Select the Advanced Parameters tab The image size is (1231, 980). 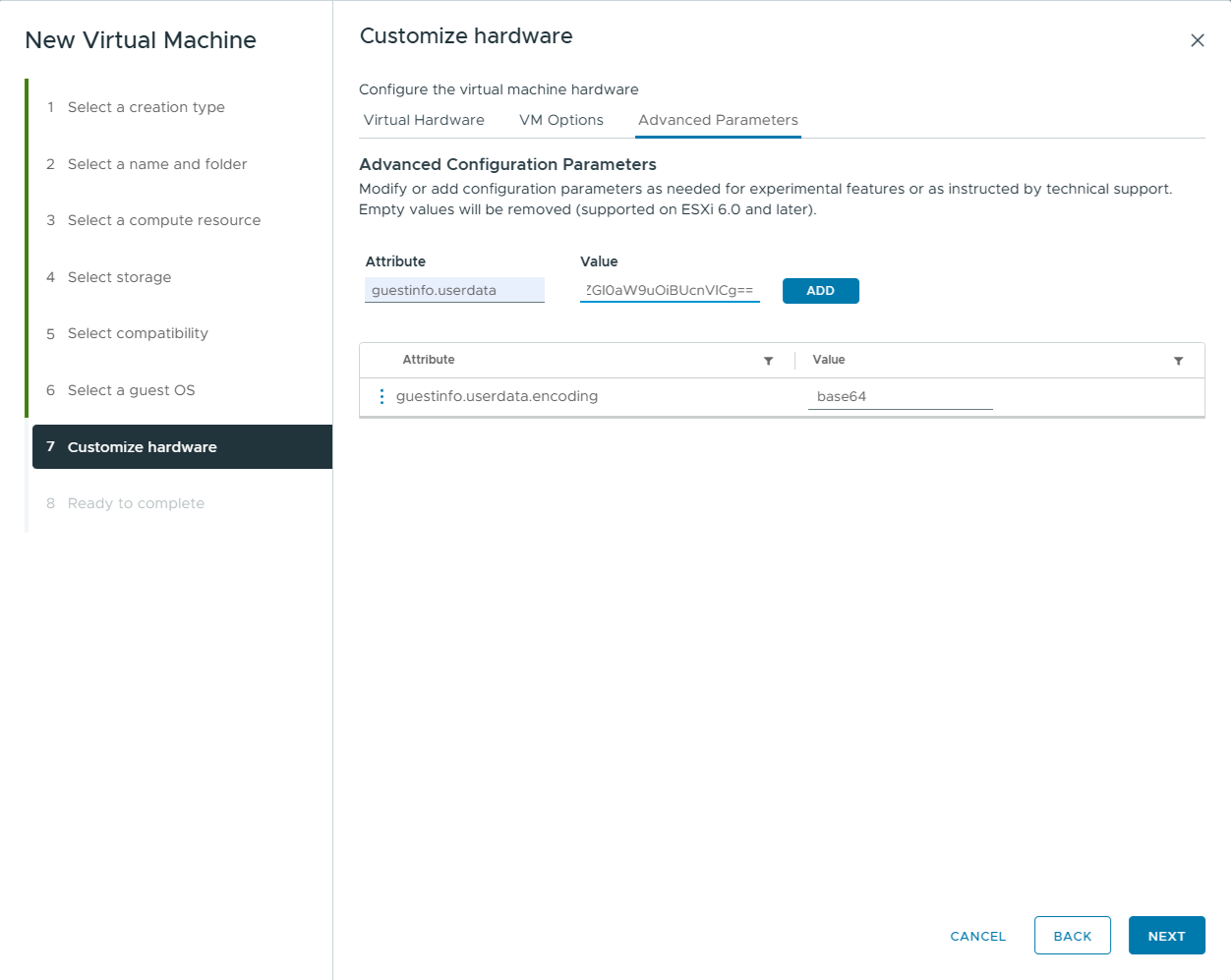718,120
